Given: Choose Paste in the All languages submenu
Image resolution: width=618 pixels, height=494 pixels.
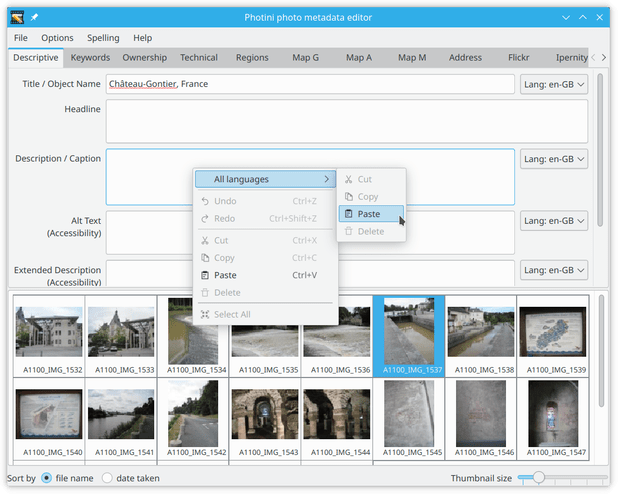Looking at the screenshot, I should click(371, 214).
